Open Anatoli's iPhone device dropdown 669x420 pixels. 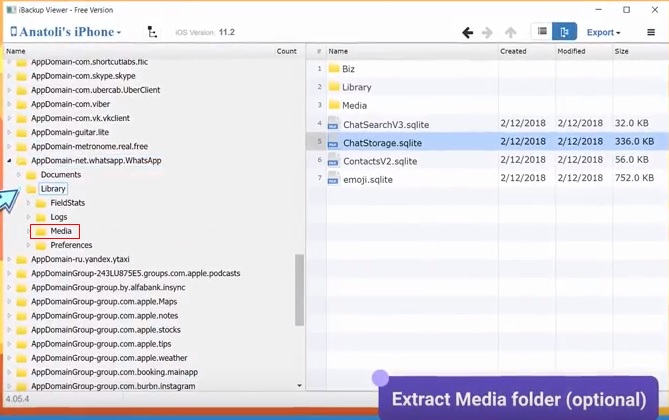pyautogui.click(x=66, y=32)
